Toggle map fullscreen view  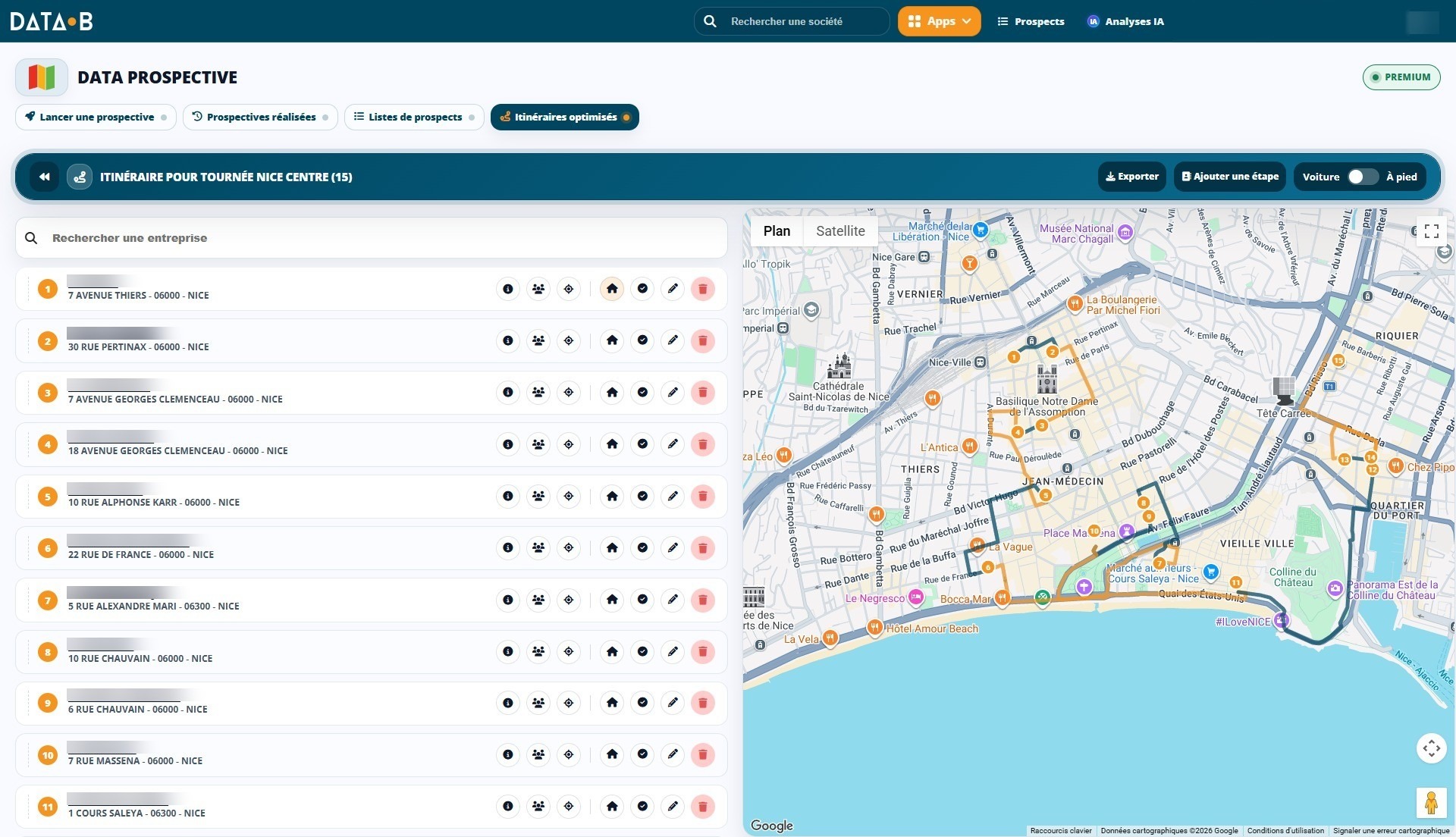[x=1431, y=232]
